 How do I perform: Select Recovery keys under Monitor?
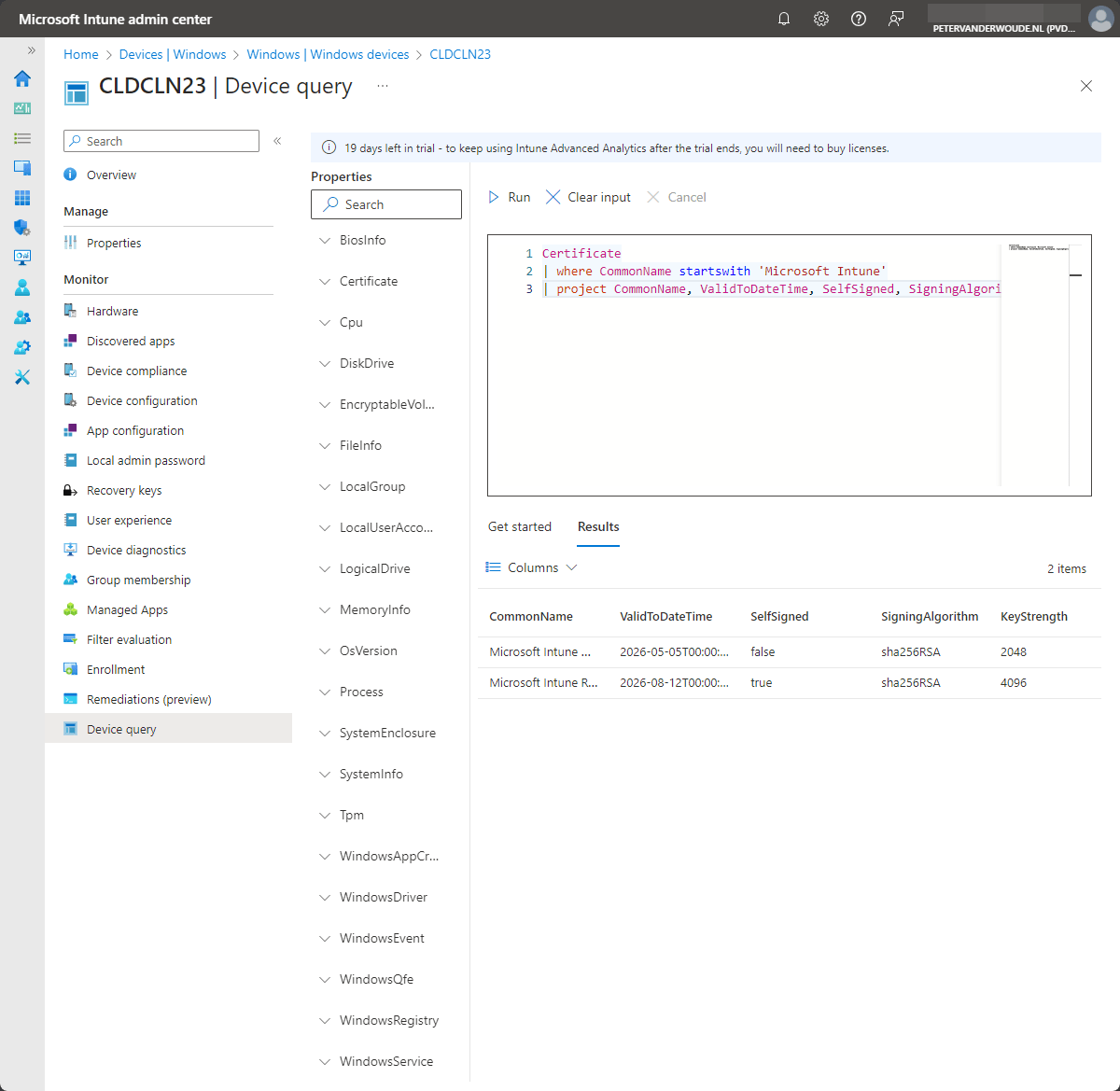[x=123, y=490]
